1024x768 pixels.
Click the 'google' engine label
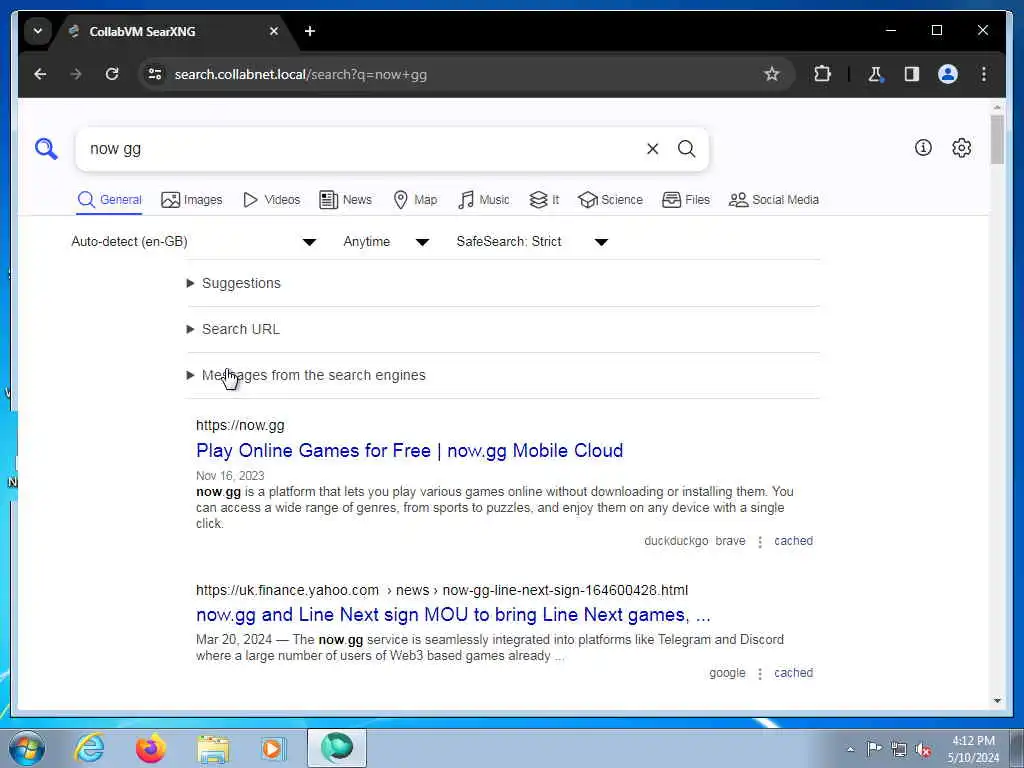728,673
